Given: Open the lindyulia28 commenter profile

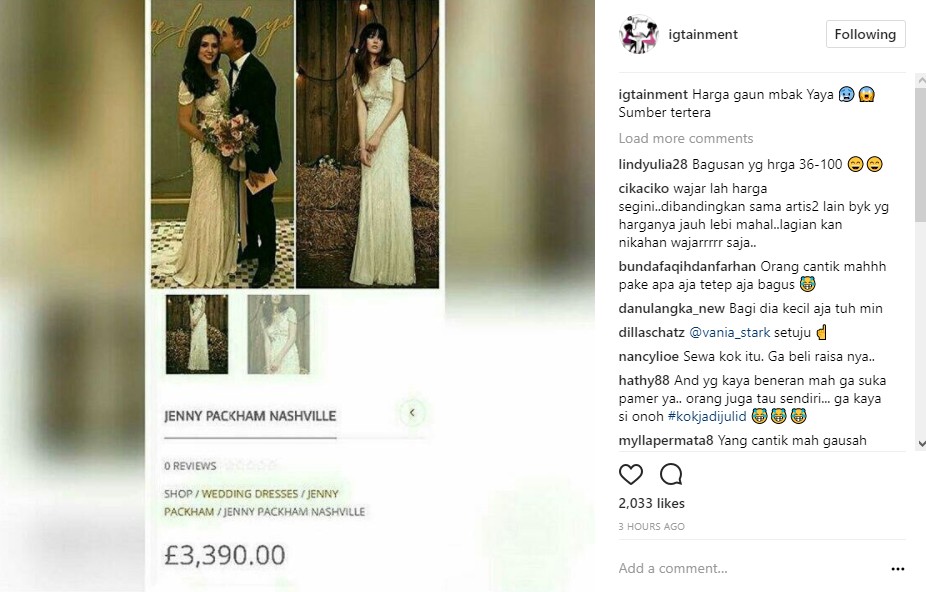Looking at the screenshot, I should point(653,164).
